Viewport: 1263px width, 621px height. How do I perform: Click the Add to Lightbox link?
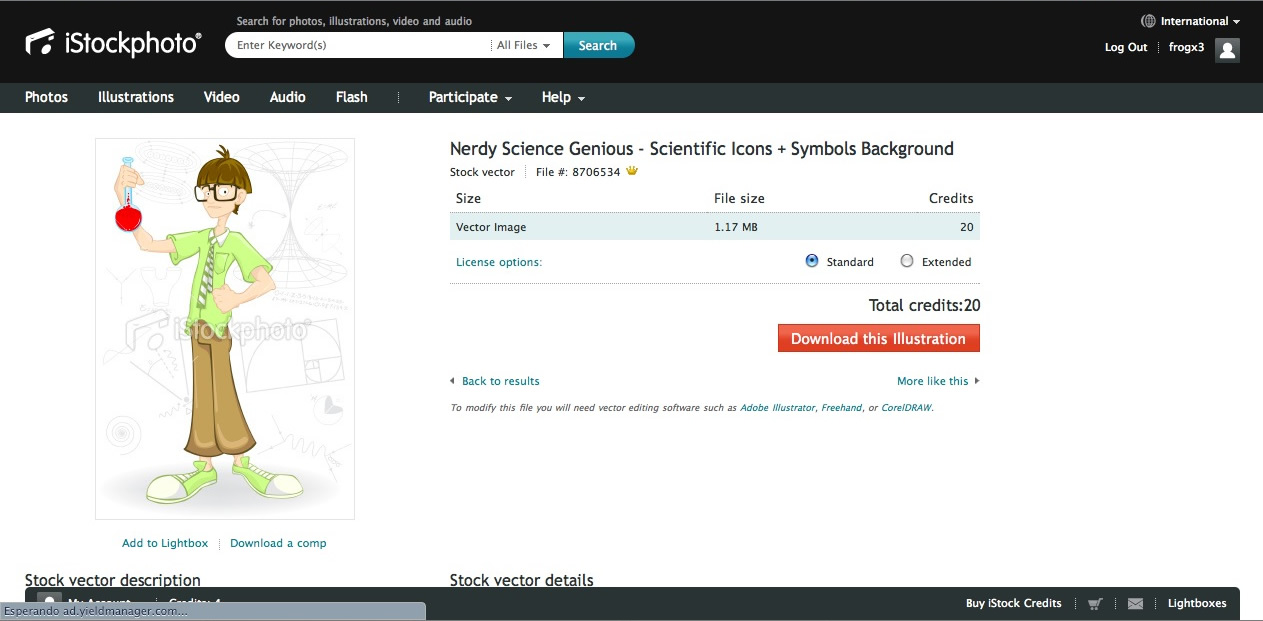coord(165,543)
